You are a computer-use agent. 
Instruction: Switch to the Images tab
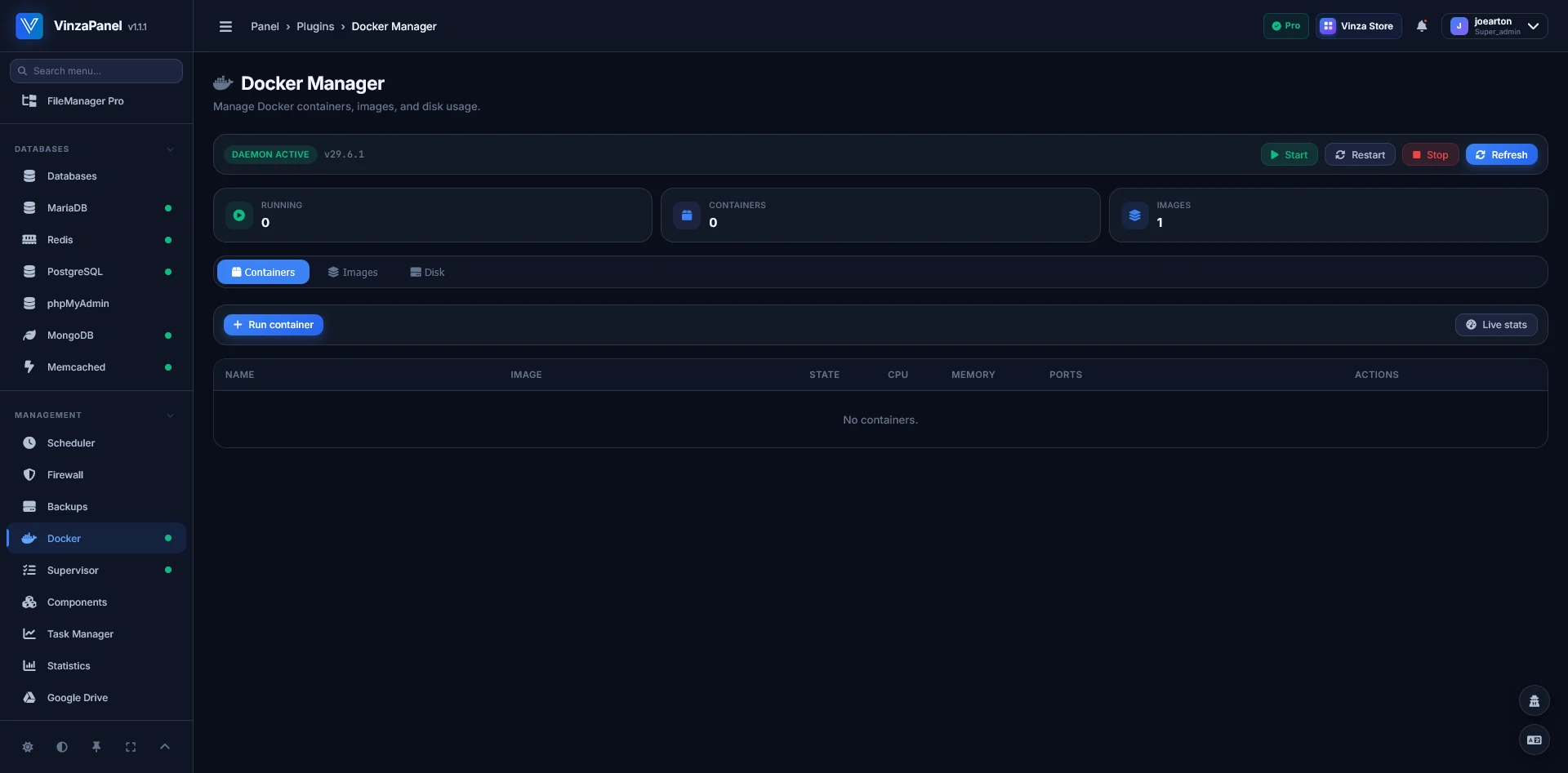[x=353, y=272]
